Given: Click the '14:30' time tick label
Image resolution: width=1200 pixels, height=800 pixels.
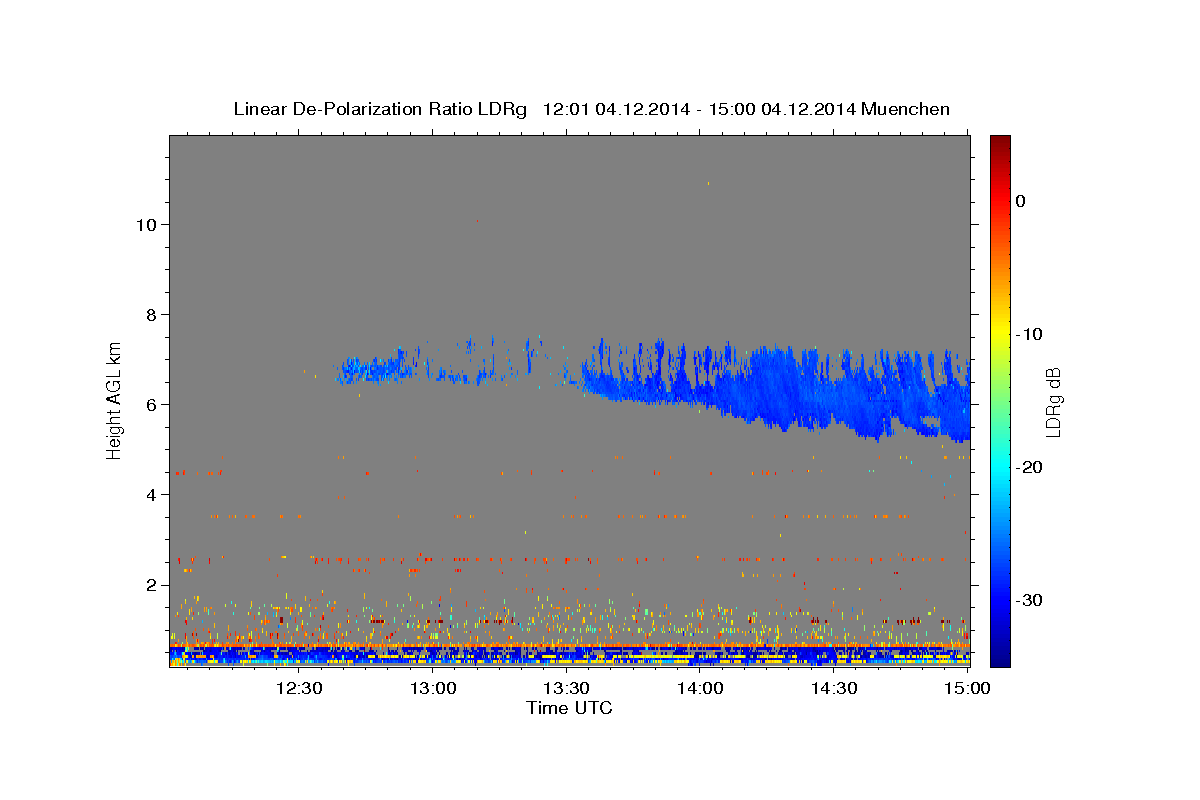Looking at the screenshot, I should [834, 688].
